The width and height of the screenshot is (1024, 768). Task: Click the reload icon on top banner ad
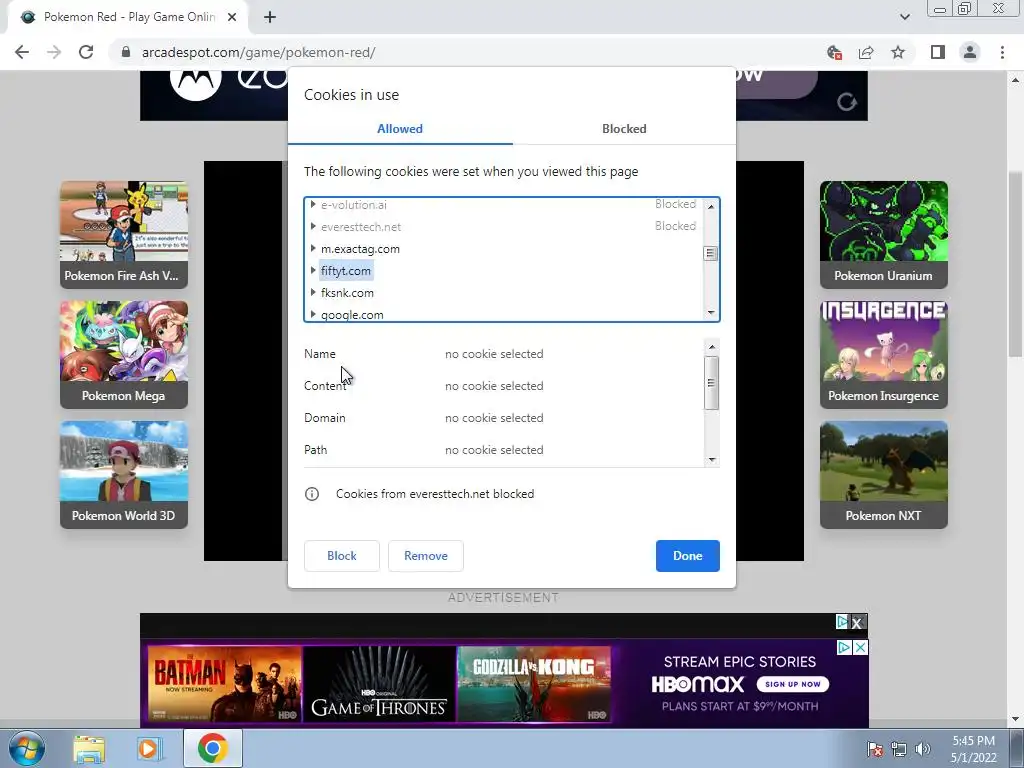846,101
